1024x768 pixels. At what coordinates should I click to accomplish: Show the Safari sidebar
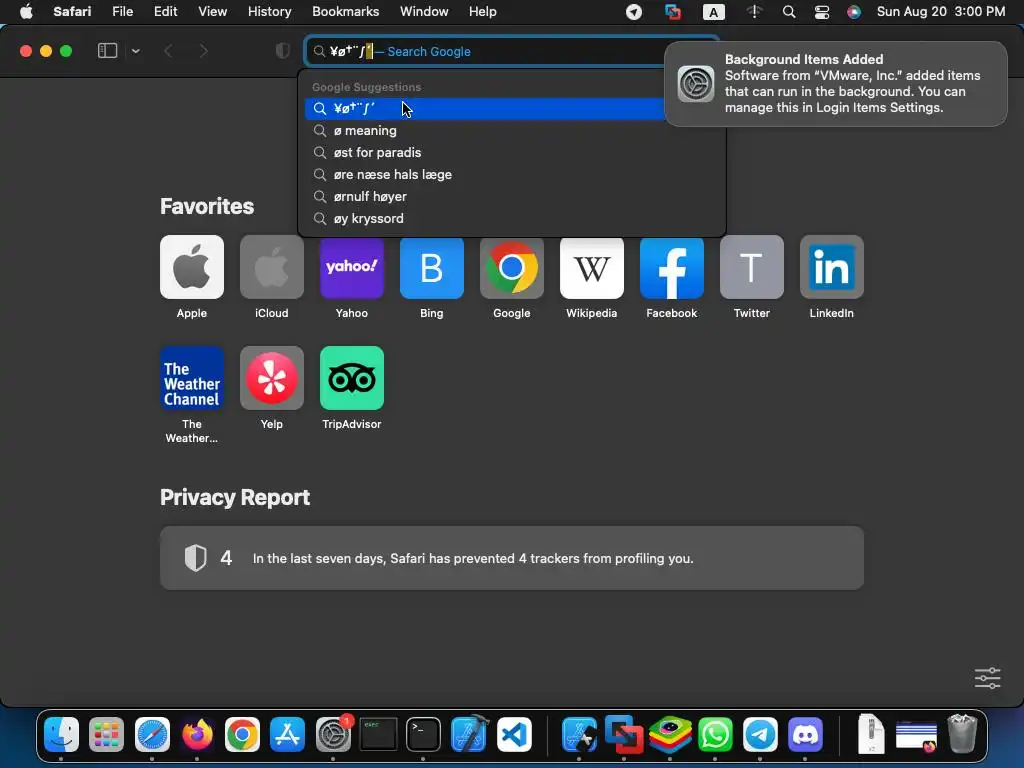pos(107,51)
